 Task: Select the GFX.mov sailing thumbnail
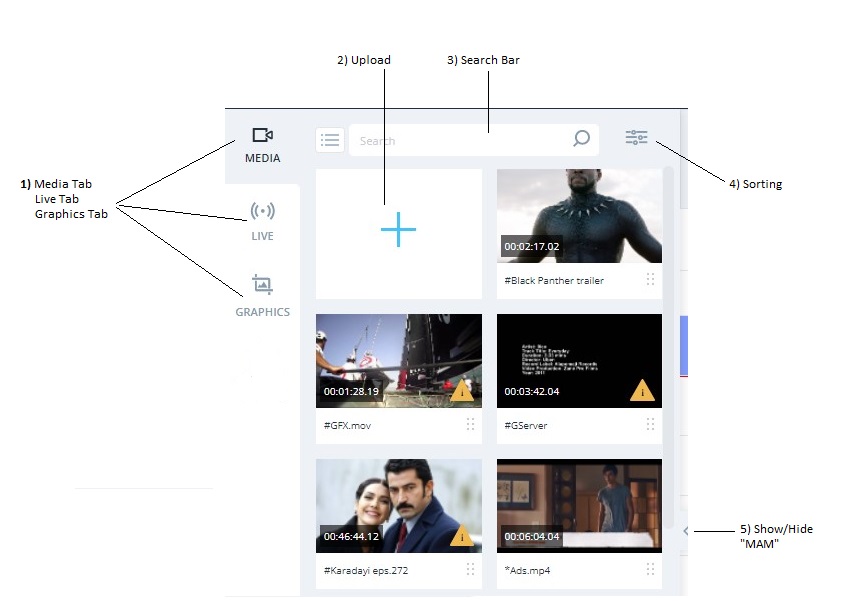[398, 360]
